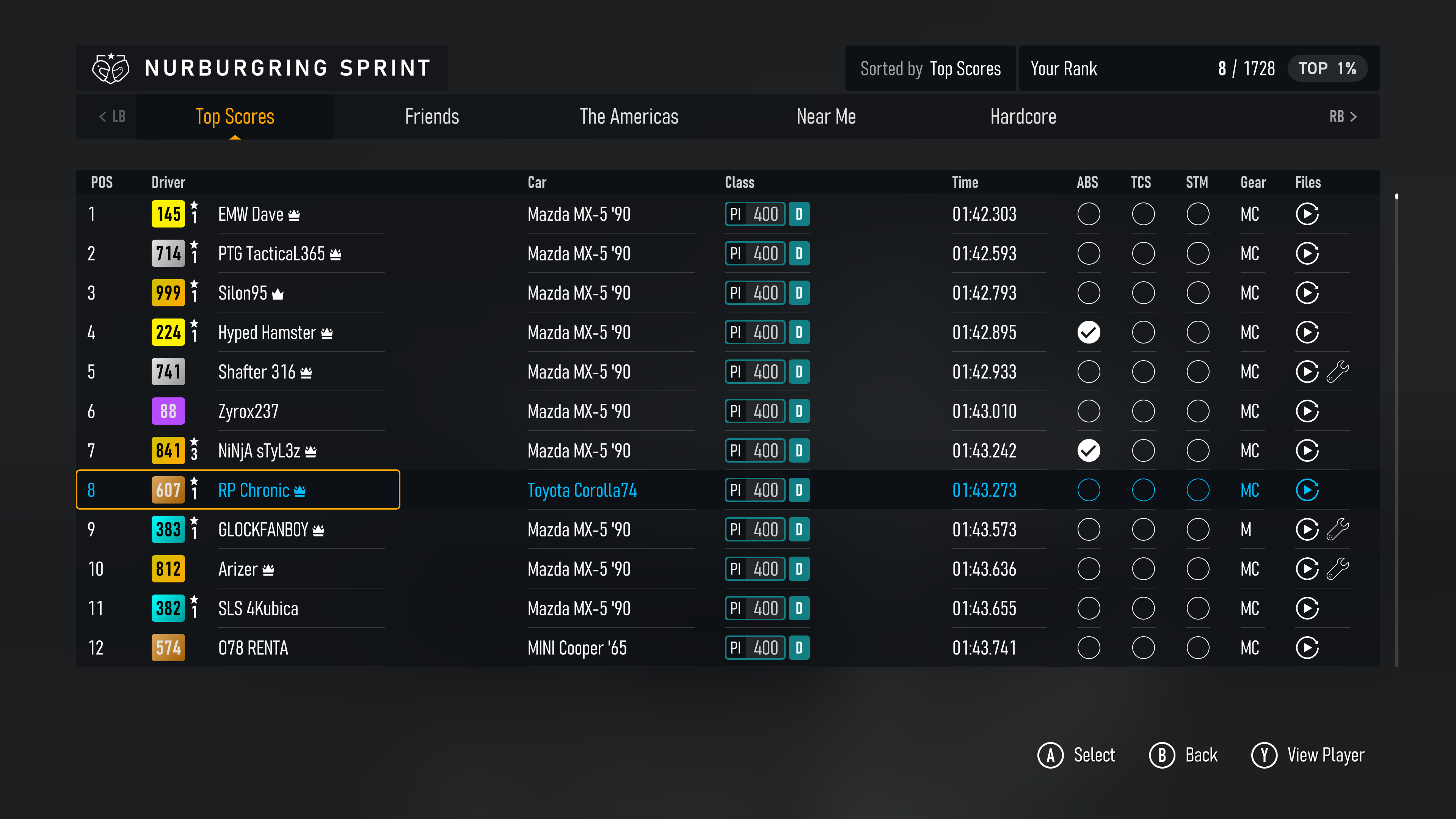Screen dimensions: 1456x819
Task: Select RP Chronic's highlighted leaderboard row
Action: click(x=237, y=490)
